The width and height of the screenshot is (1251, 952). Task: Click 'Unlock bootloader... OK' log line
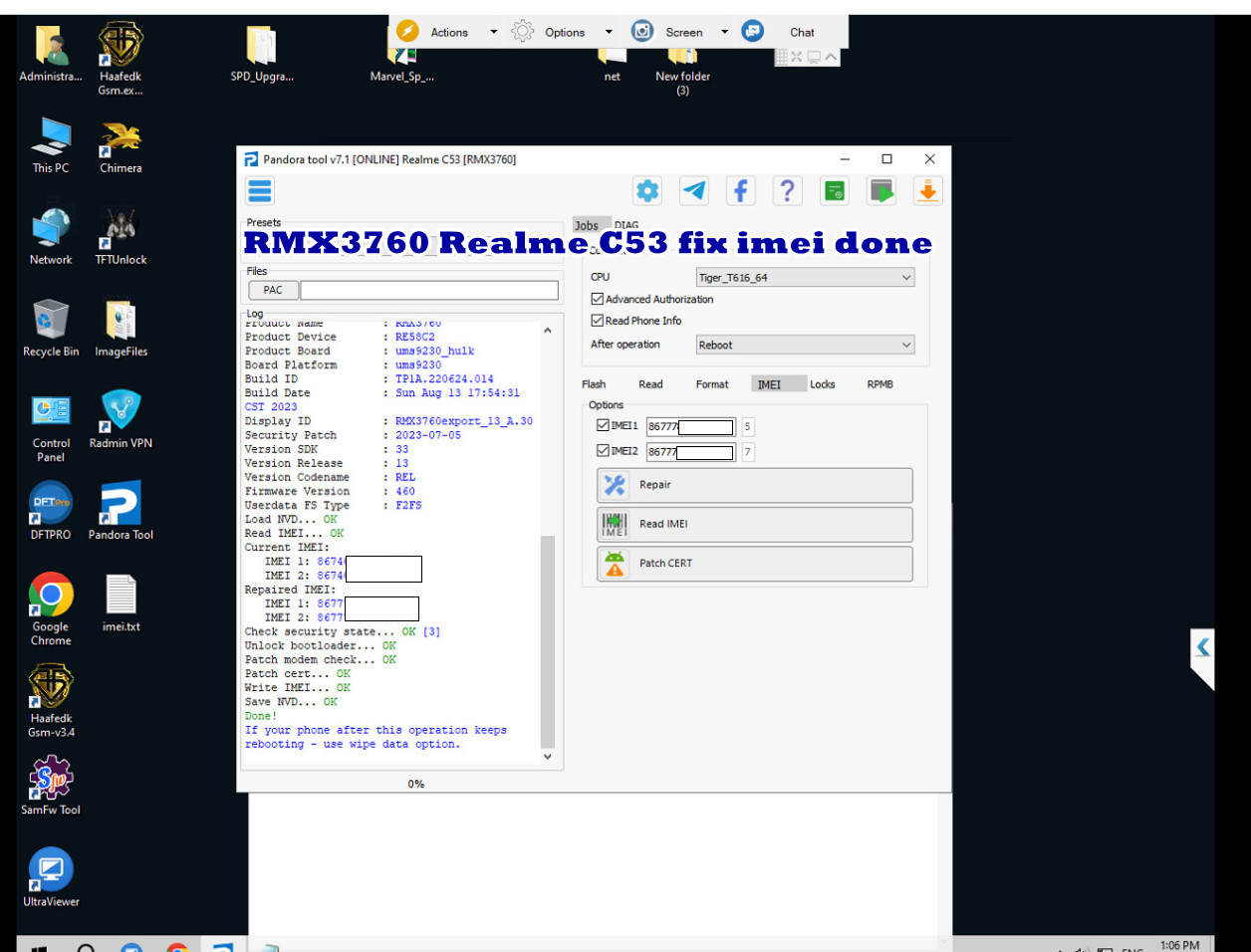[x=321, y=646]
